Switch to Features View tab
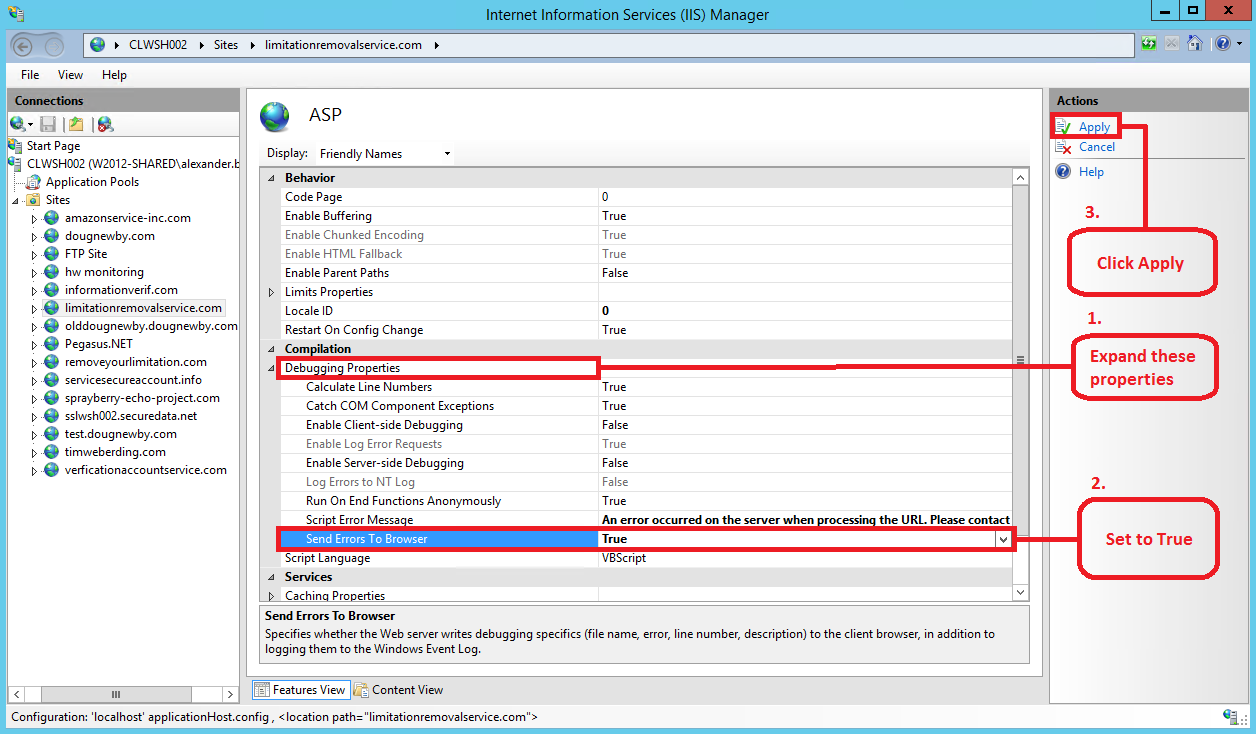This screenshot has width=1256, height=734. click(x=299, y=690)
